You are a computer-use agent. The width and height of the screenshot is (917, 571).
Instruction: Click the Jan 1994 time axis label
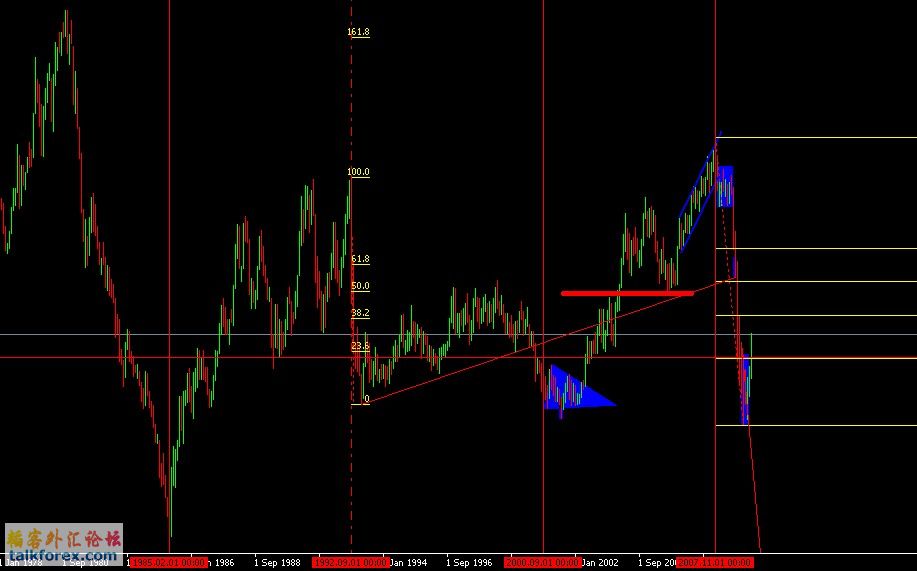tap(409, 563)
